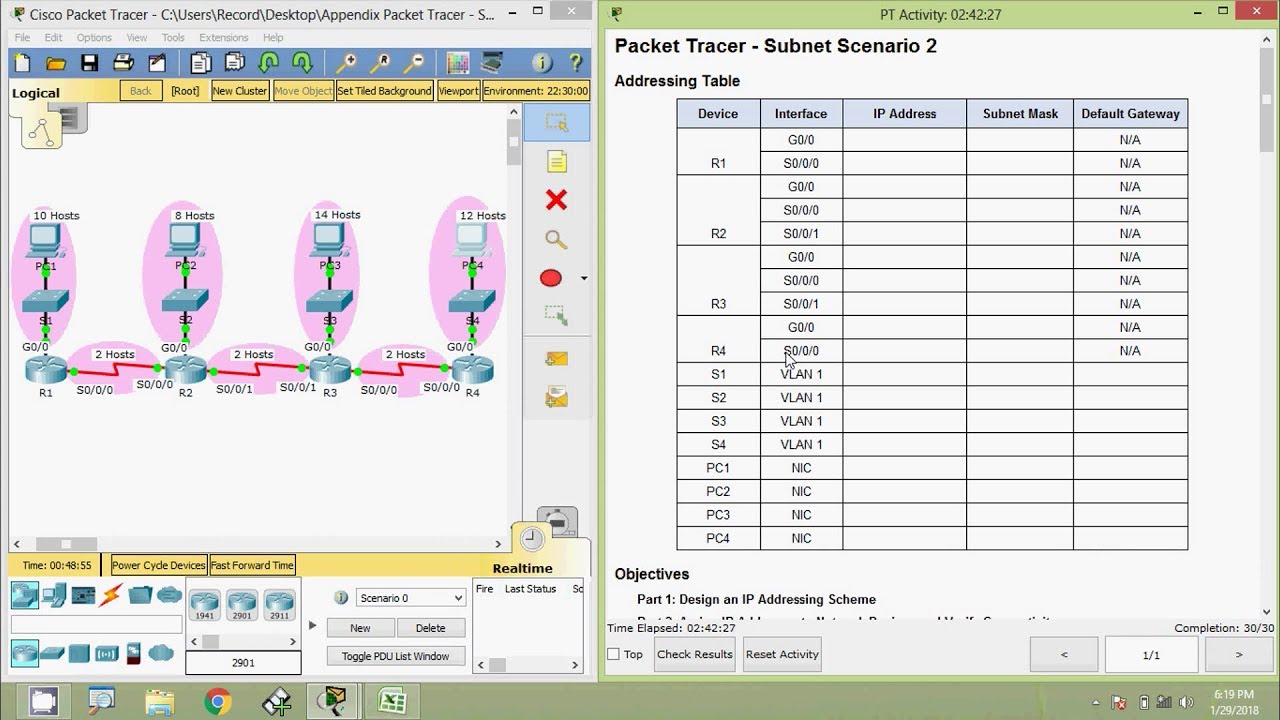Select the Connections lightning bolt category
Screen dimensions: 1280x720
click(111, 595)
